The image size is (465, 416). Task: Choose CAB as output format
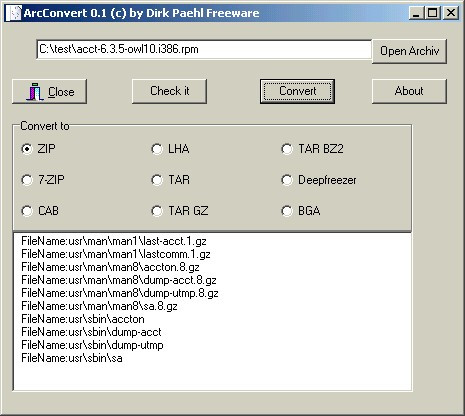click(x=40, y=211)
